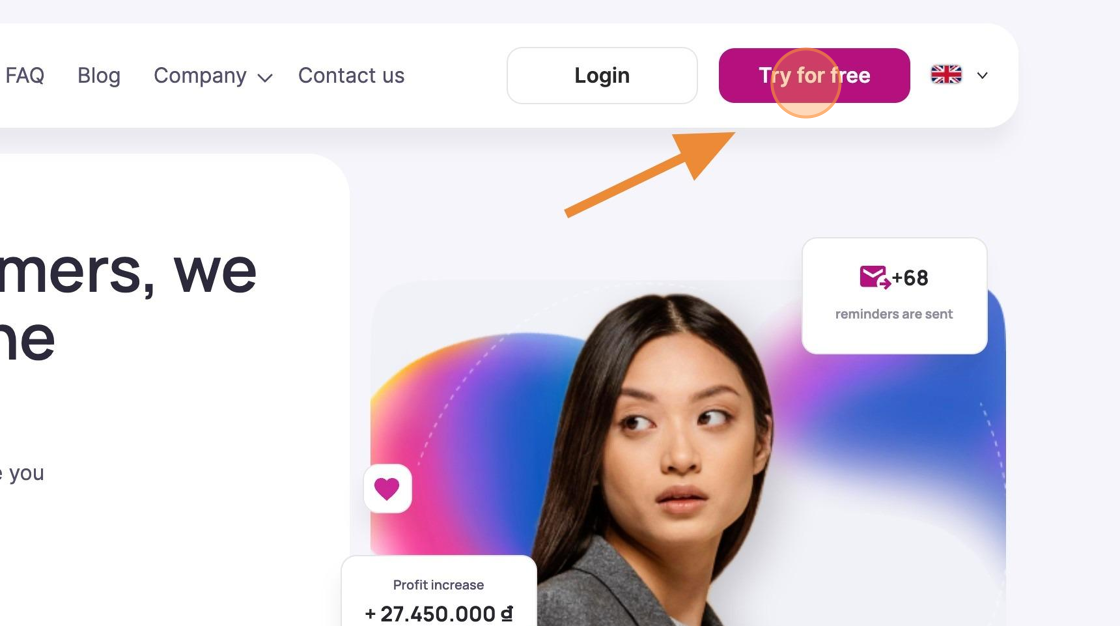This screenshot has height=626, width=1120.
Task: Click the 'mers, we' headline text
Action: (128, 271)
